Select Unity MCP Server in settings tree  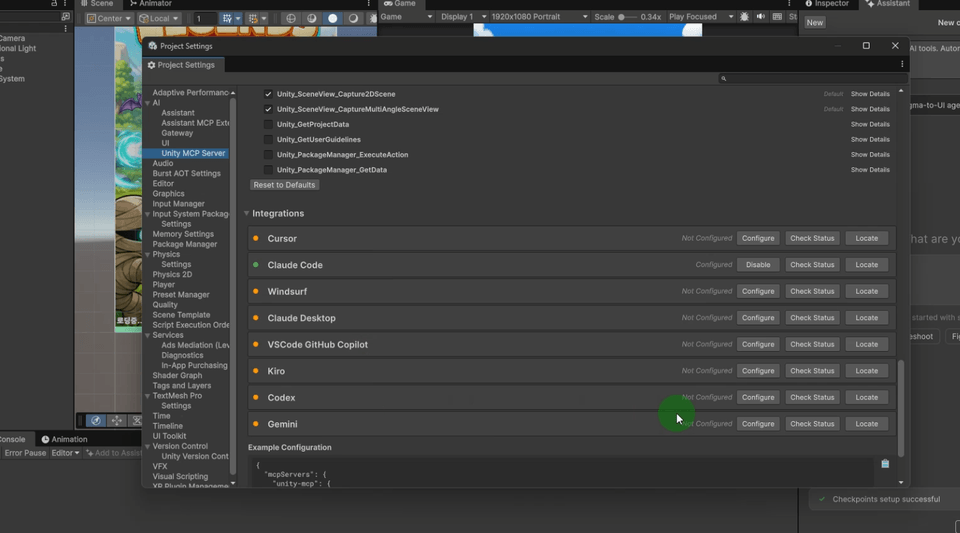[193, 153]
